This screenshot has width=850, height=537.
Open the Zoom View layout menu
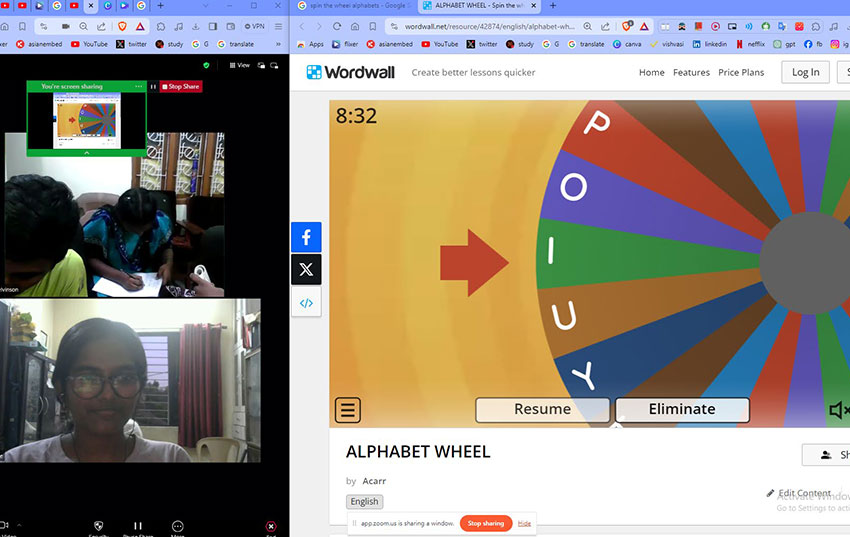240,65
